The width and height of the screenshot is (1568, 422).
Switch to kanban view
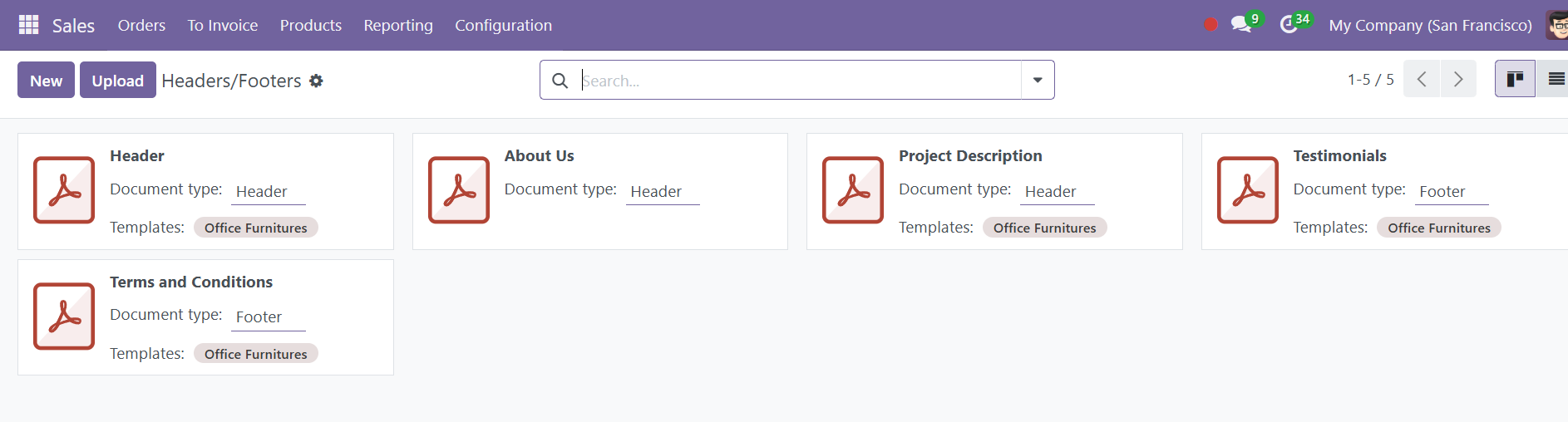[1515, 79]
